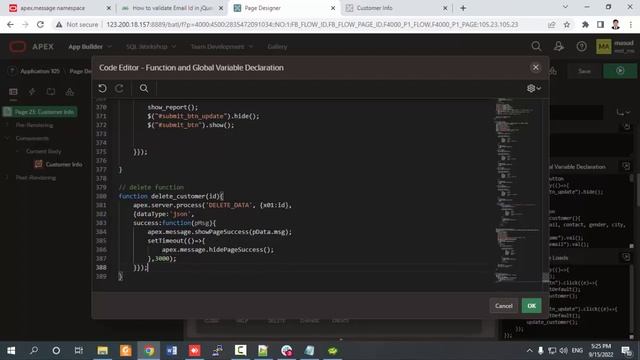Bookmark the page with the star icon
640x360 pixels.
click(x=567, y=24)
